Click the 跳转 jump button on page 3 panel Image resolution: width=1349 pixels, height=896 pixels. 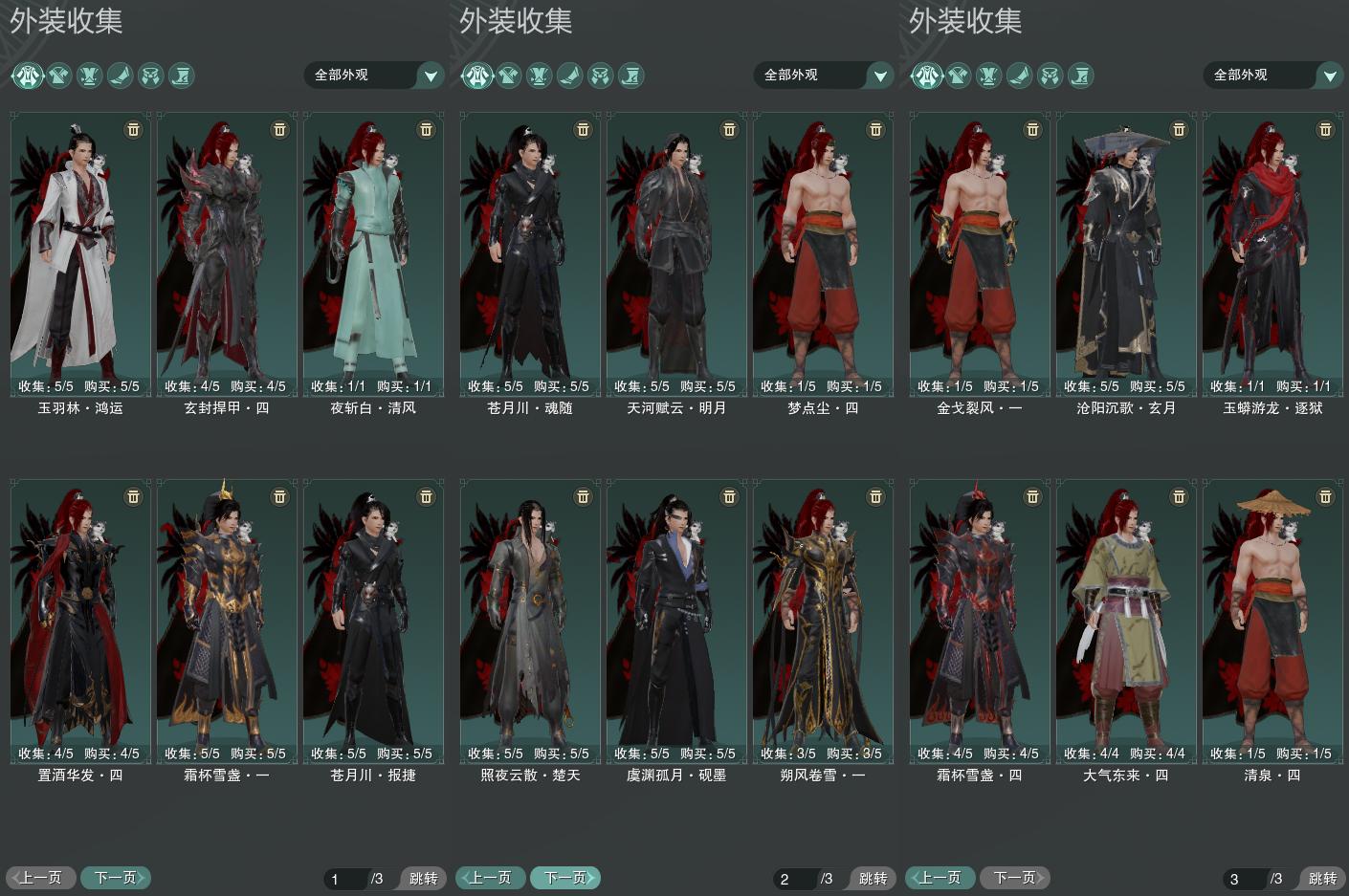(1322, 878)
